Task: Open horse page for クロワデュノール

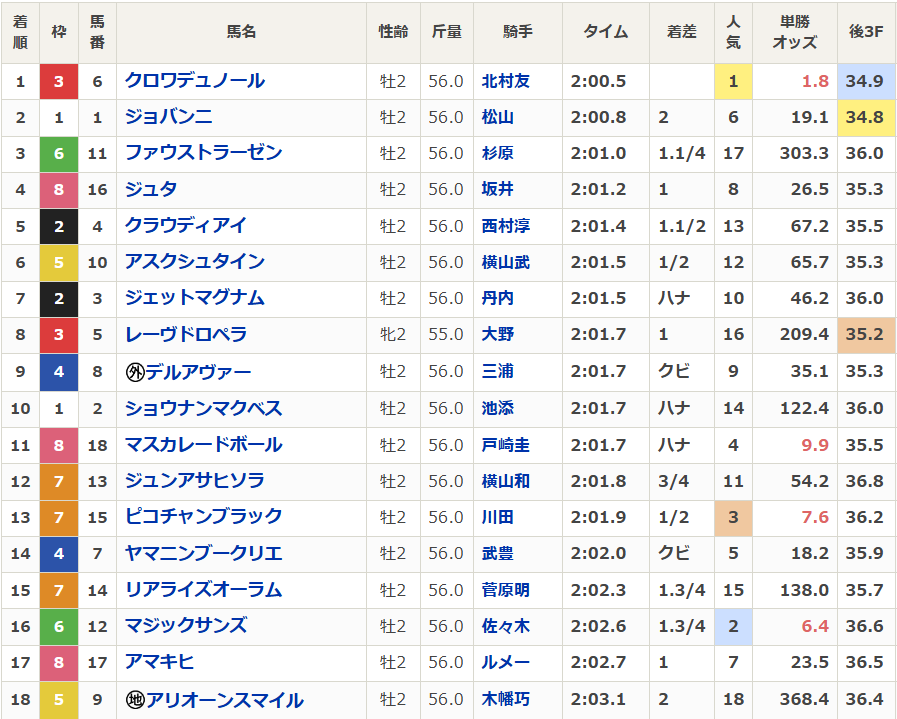Action: coord(195,81)
